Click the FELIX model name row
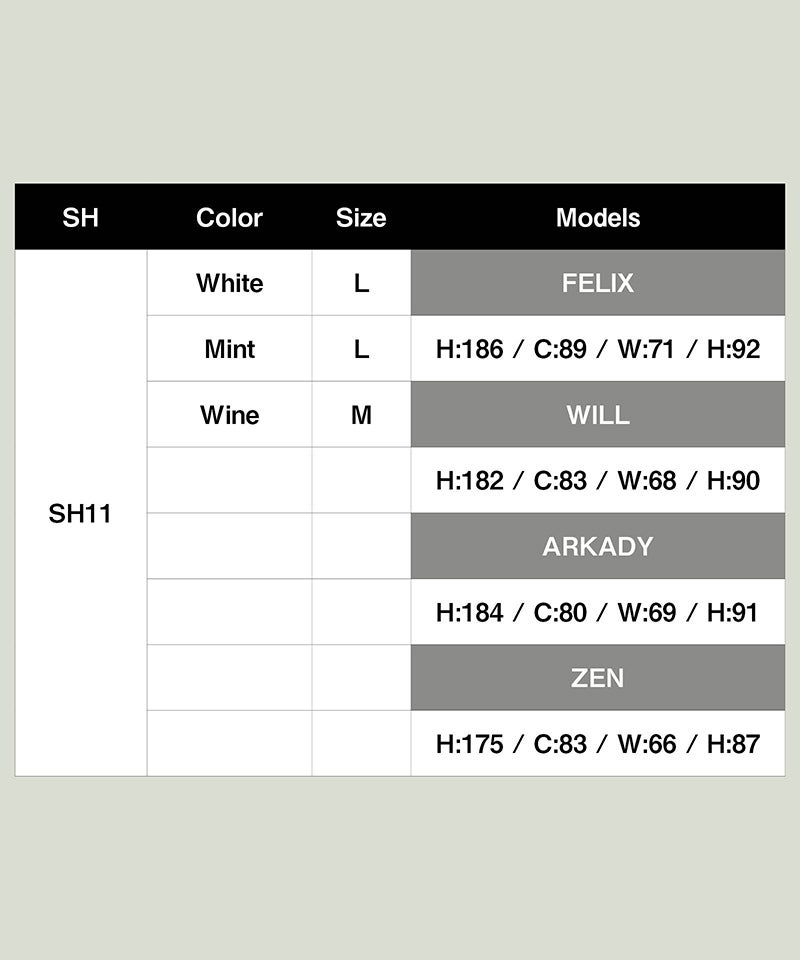Viewport: 800px width, 960px height. point(598,283)
